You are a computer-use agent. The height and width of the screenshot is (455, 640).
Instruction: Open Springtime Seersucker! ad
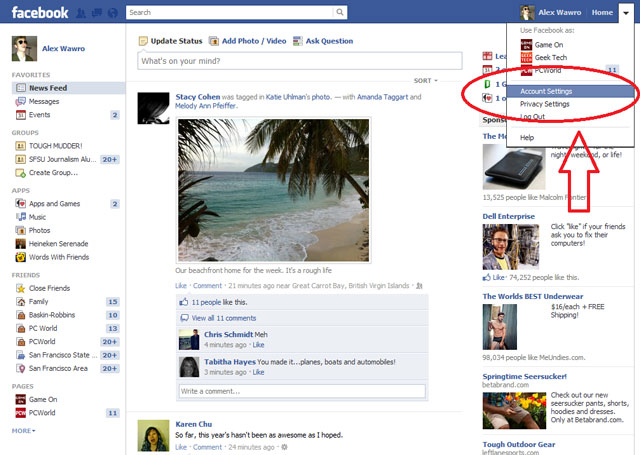pos(524,376)
